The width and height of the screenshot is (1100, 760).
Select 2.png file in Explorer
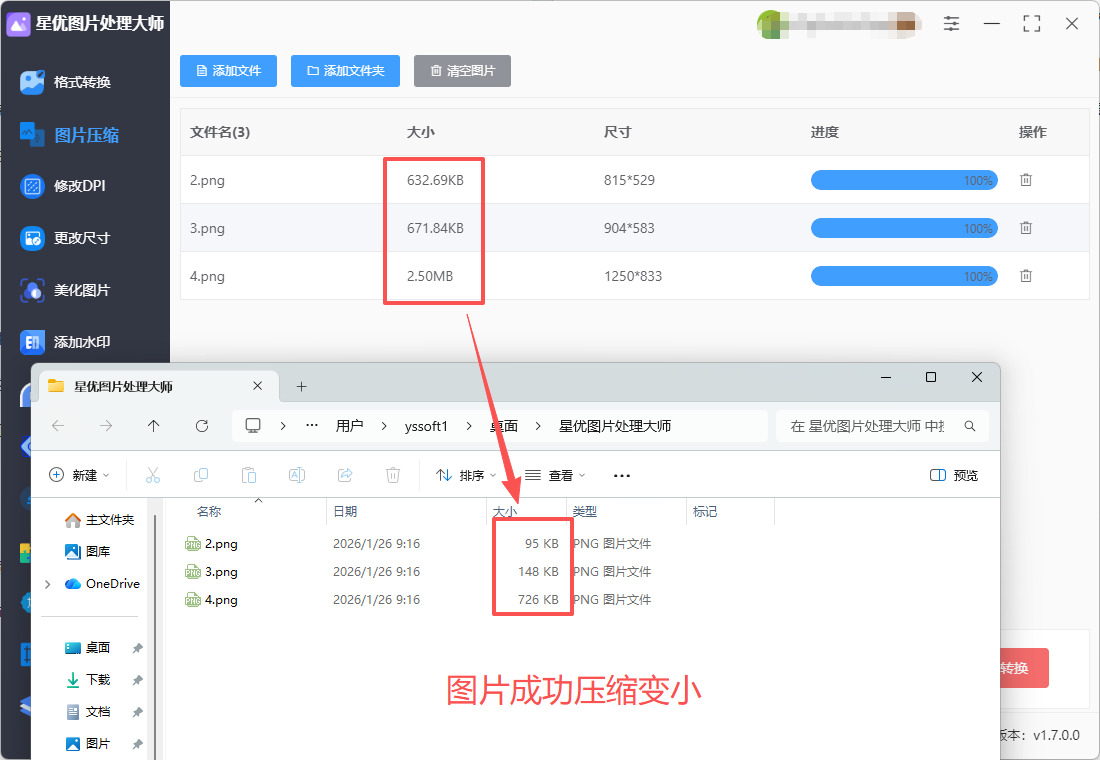pos(211,544)
